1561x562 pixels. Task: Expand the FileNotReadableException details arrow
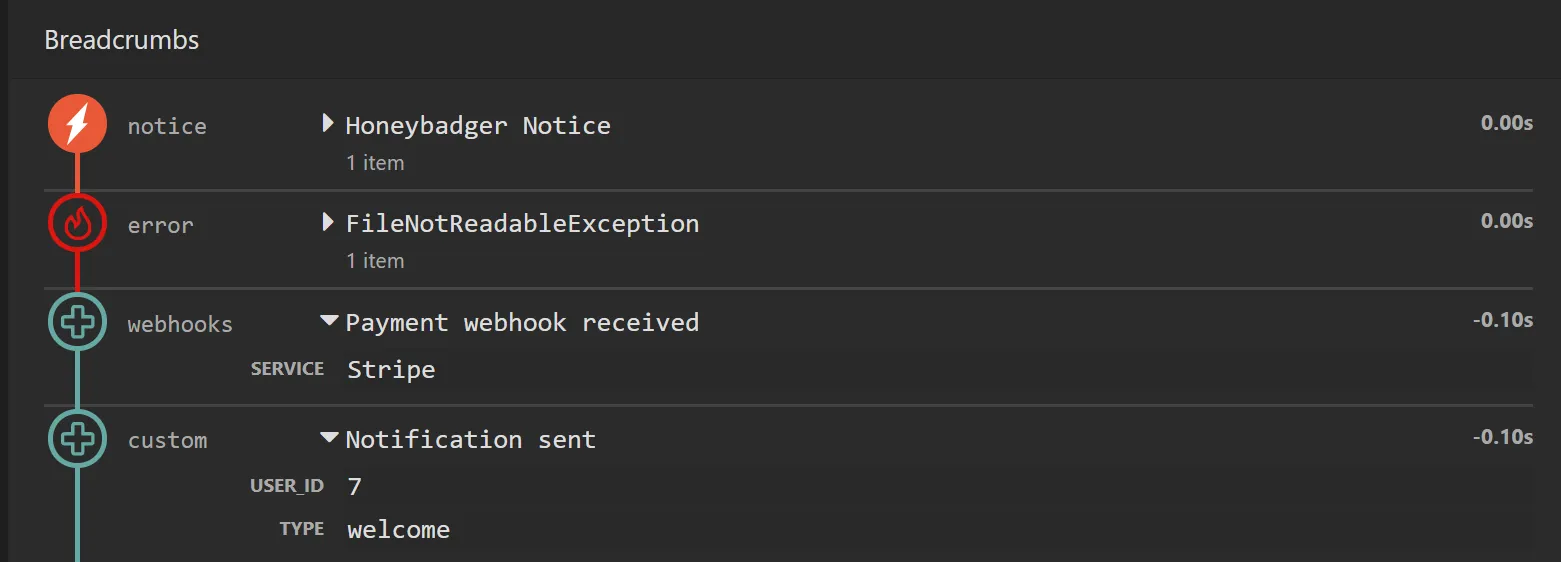click(x=327, y=222)
